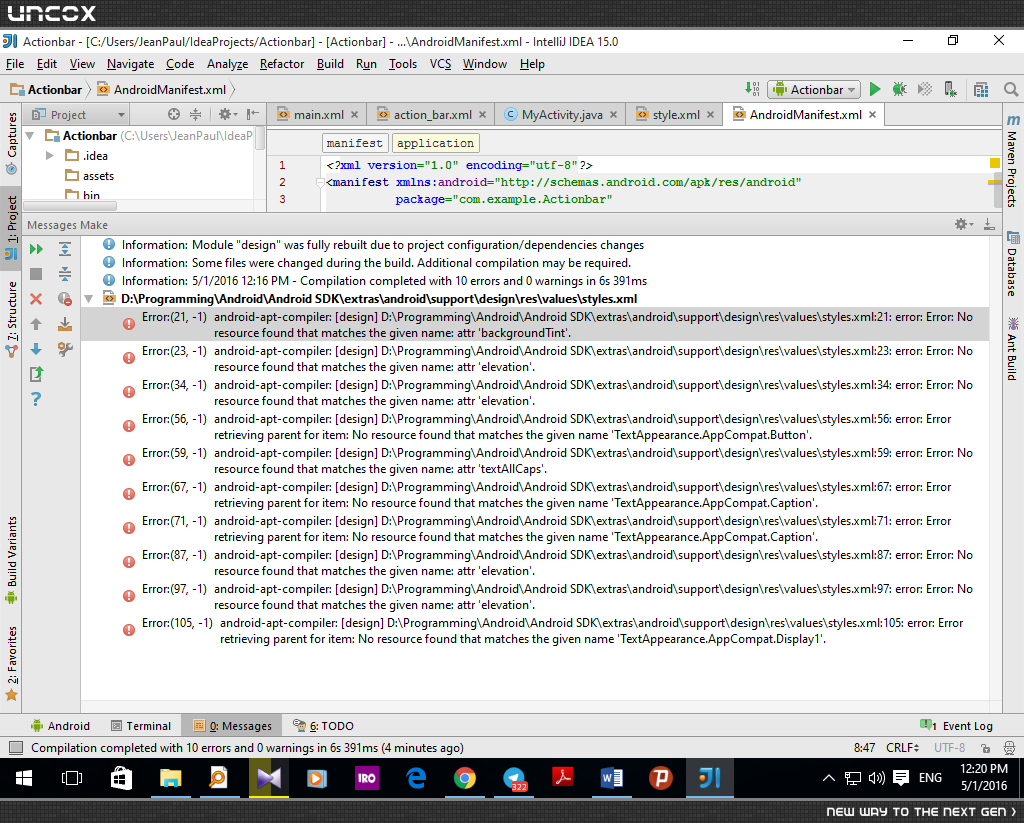Select the backgroundTint error at line 21
This screenshot has height=823, width=1024.
(x=535, y=325)
